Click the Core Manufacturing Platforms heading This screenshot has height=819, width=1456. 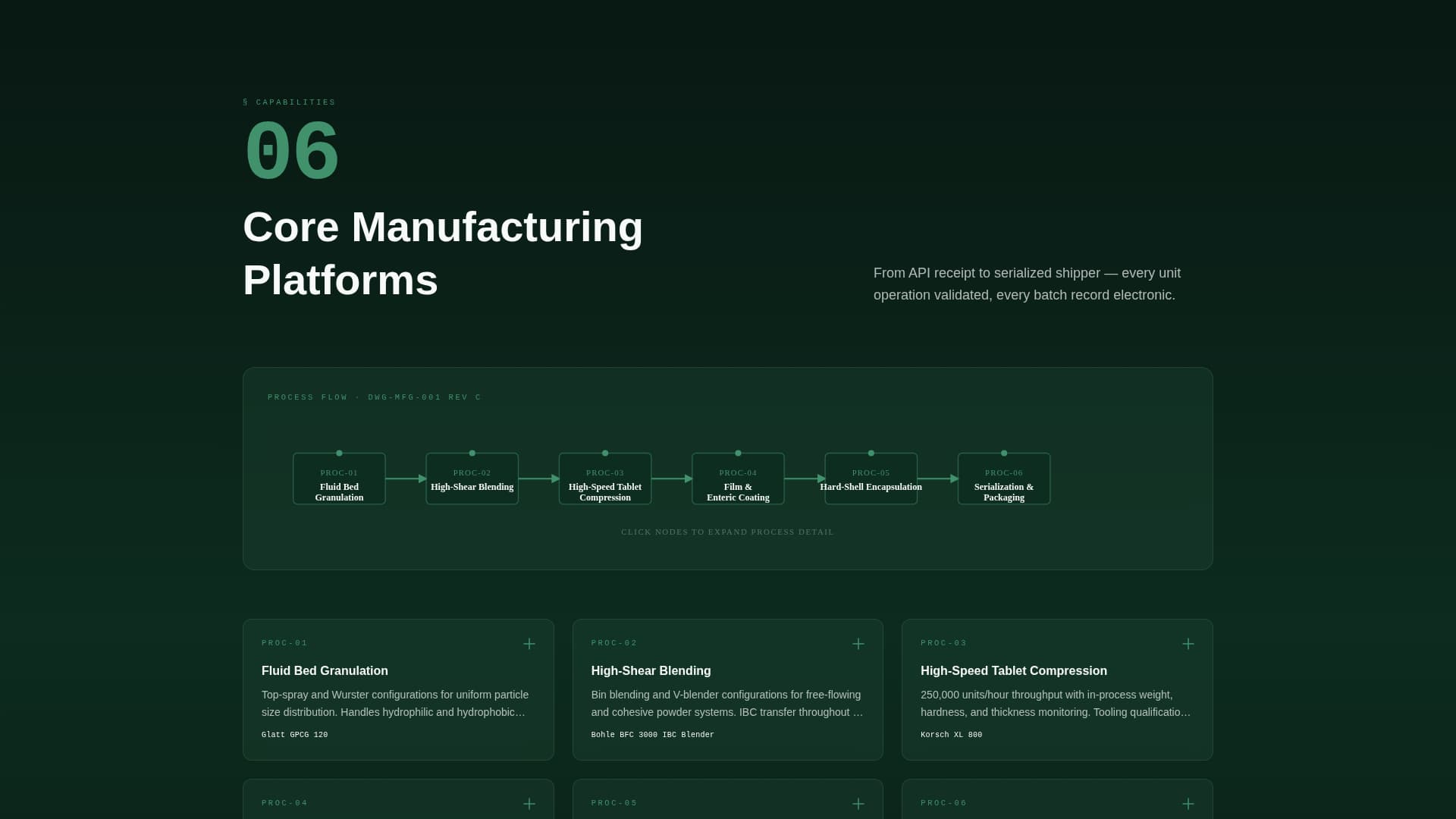[443, 253]
